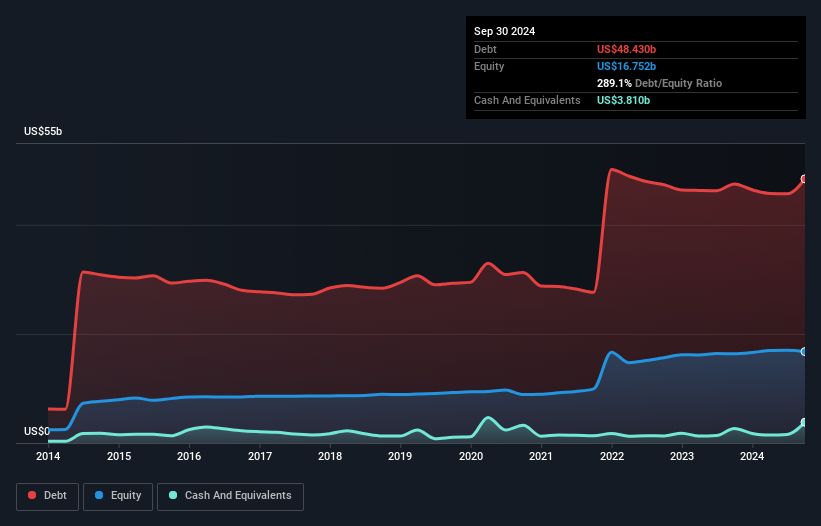Click the US$55b y-axis label
This screenshot has height=526, width=821.
pyautogui.click(x=43, y=131)
